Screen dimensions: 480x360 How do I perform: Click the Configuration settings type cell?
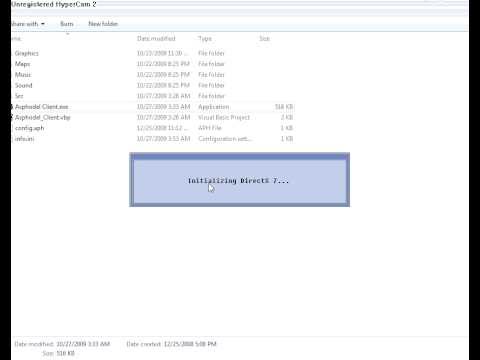tap(225, 139)
